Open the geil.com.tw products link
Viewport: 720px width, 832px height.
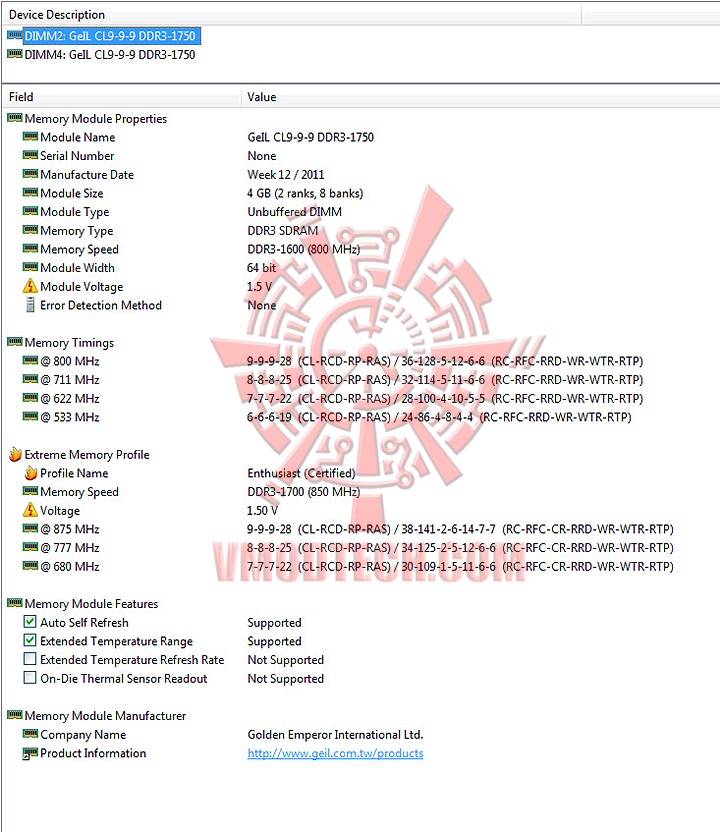[335, 753]
